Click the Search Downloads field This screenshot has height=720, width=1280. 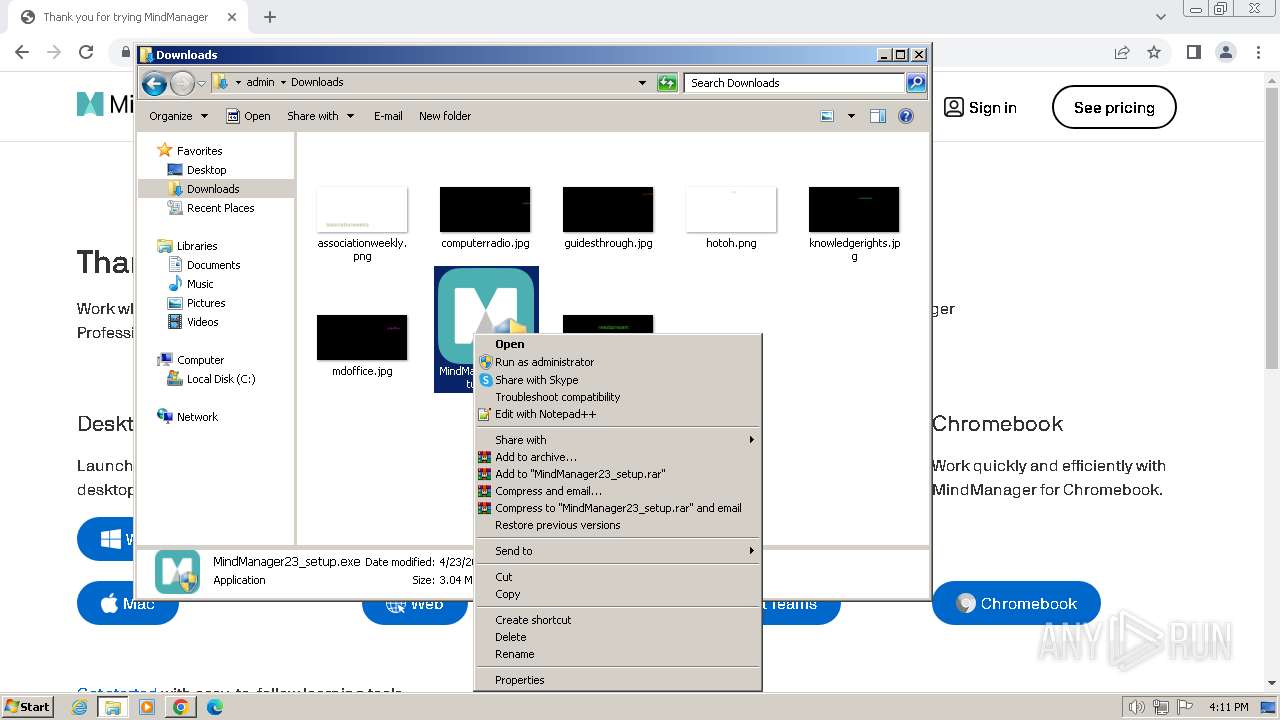795,83
